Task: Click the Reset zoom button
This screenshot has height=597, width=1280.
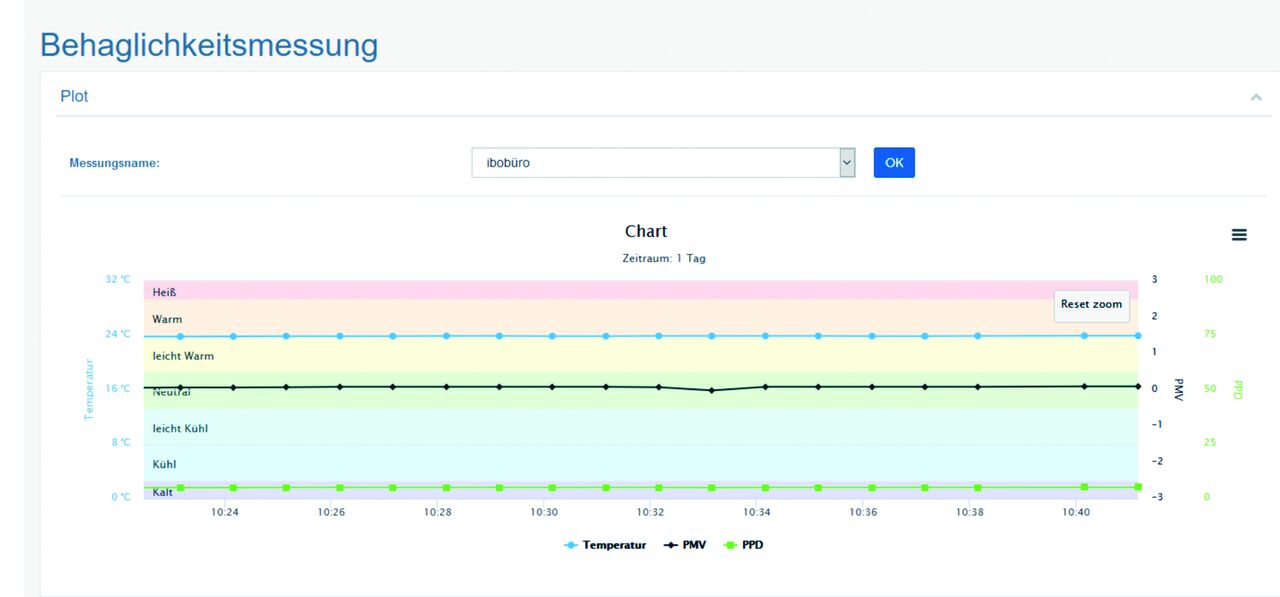Action: pyautogui.click(x=1091, y=305)
